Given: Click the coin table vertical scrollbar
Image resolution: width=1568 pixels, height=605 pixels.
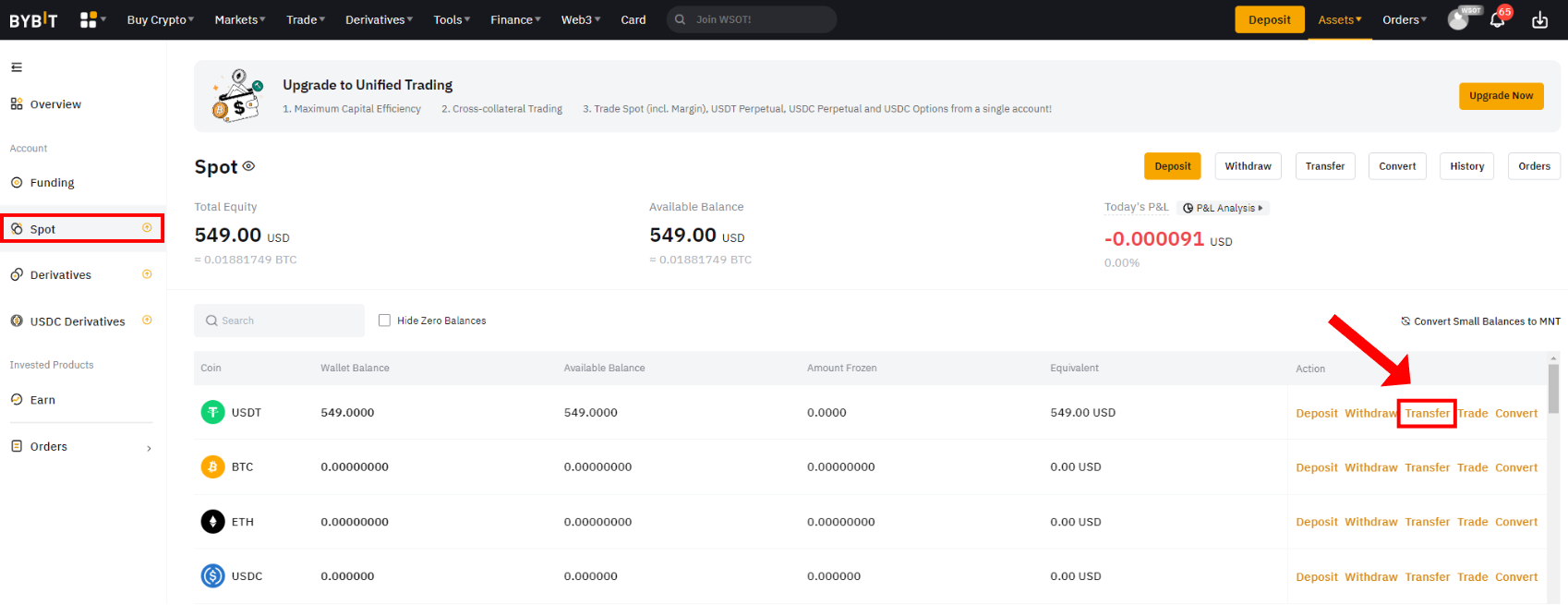Looking at the screenshot, I should pos(1553,388).
